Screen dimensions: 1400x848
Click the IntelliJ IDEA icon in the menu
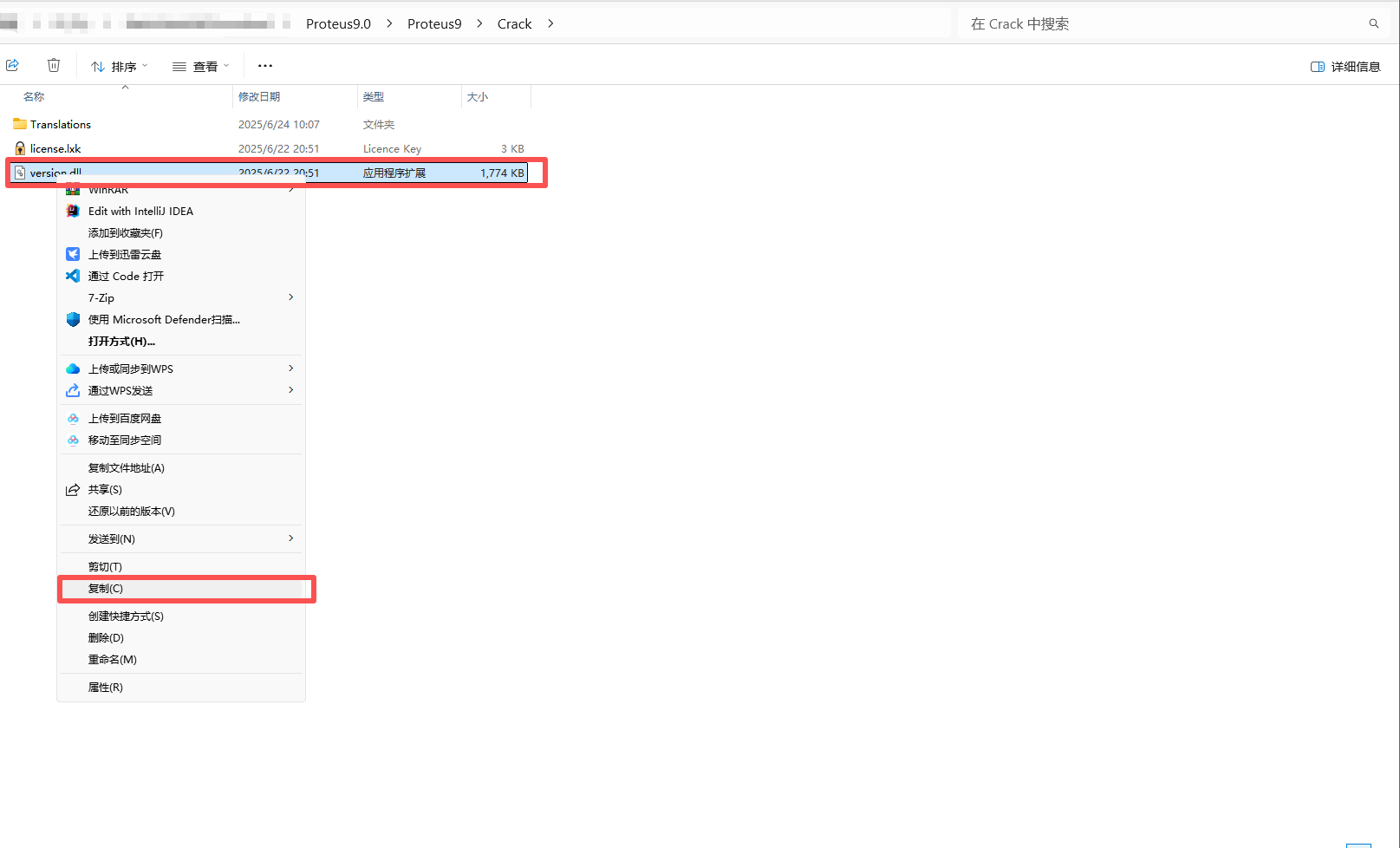[x=73, y=211]
